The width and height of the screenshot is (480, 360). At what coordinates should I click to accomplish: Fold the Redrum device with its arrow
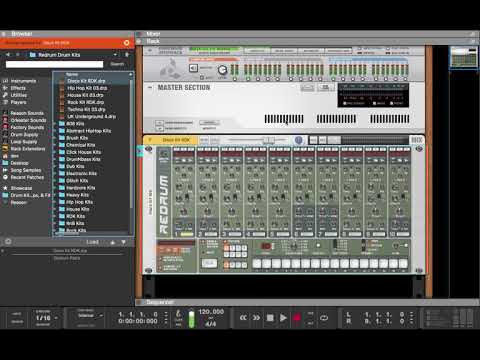click(150, 140)
